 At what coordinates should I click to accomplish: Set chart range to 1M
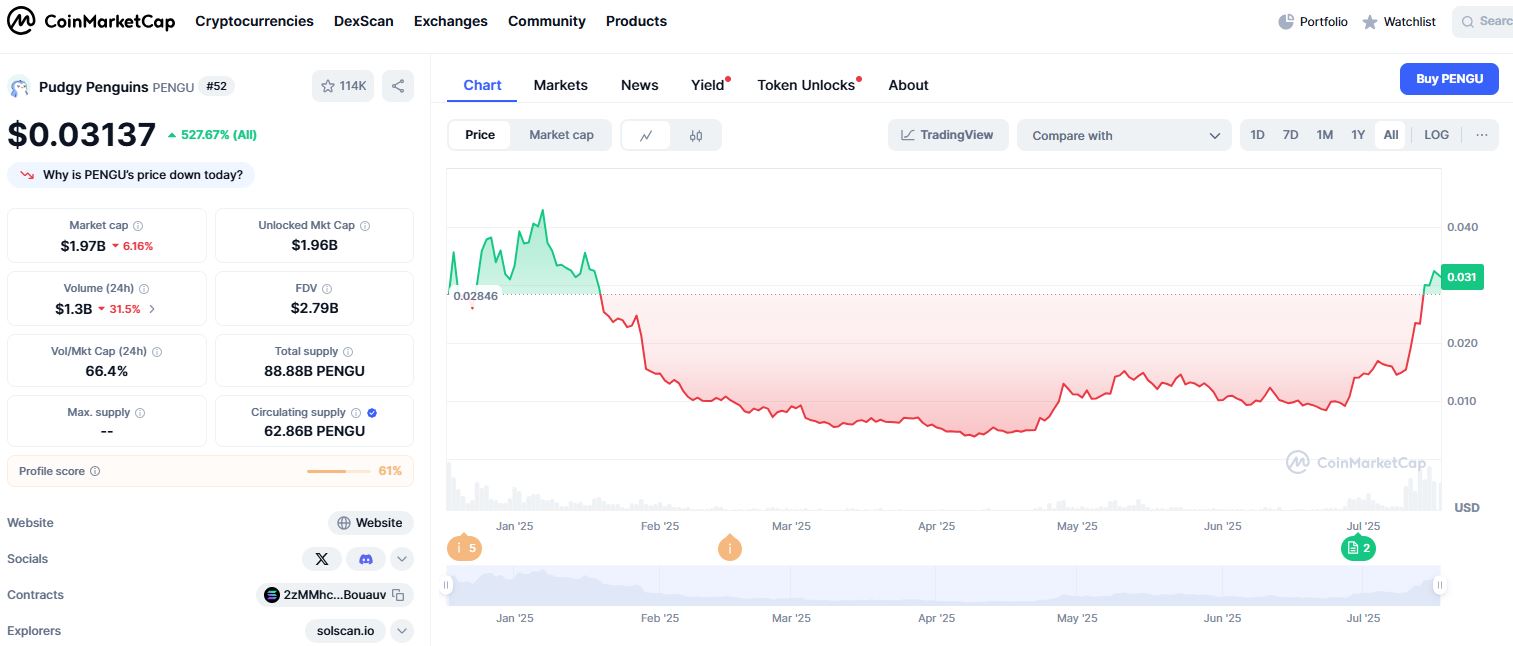pyautogui.click(x=1325, y=135)
